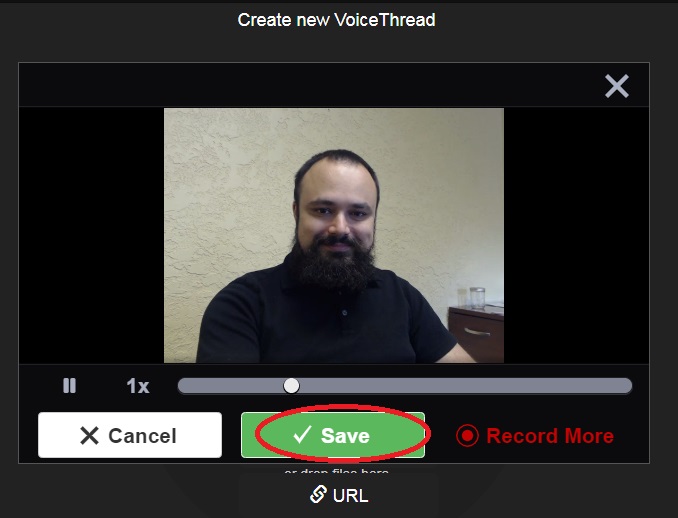Click the Create new VoiceThread title
The image size is (678, 518).
pyautogui.click(x=336, y=20)
